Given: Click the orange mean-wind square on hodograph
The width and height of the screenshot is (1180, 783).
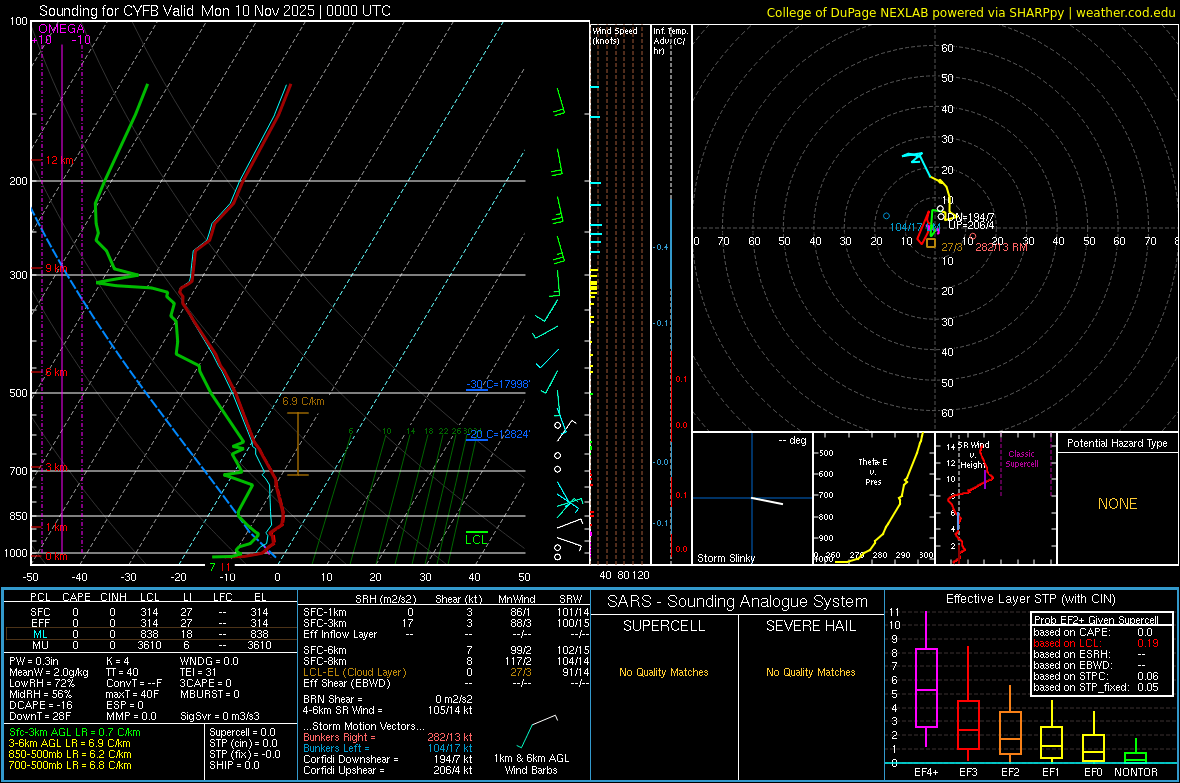Looking at the screenshot, I should (931, 243).
